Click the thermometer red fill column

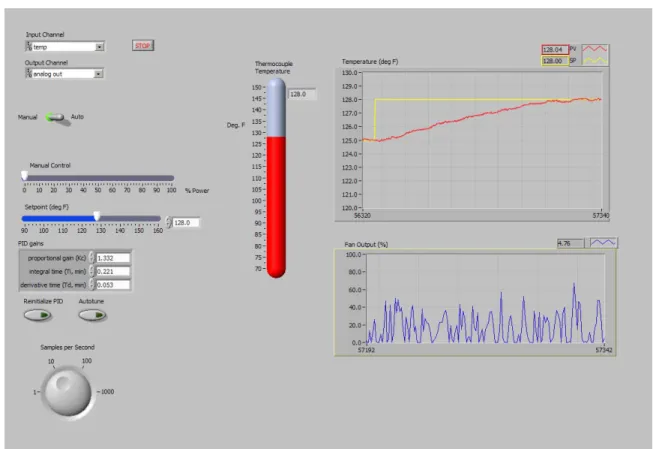(x=276, y=206)
